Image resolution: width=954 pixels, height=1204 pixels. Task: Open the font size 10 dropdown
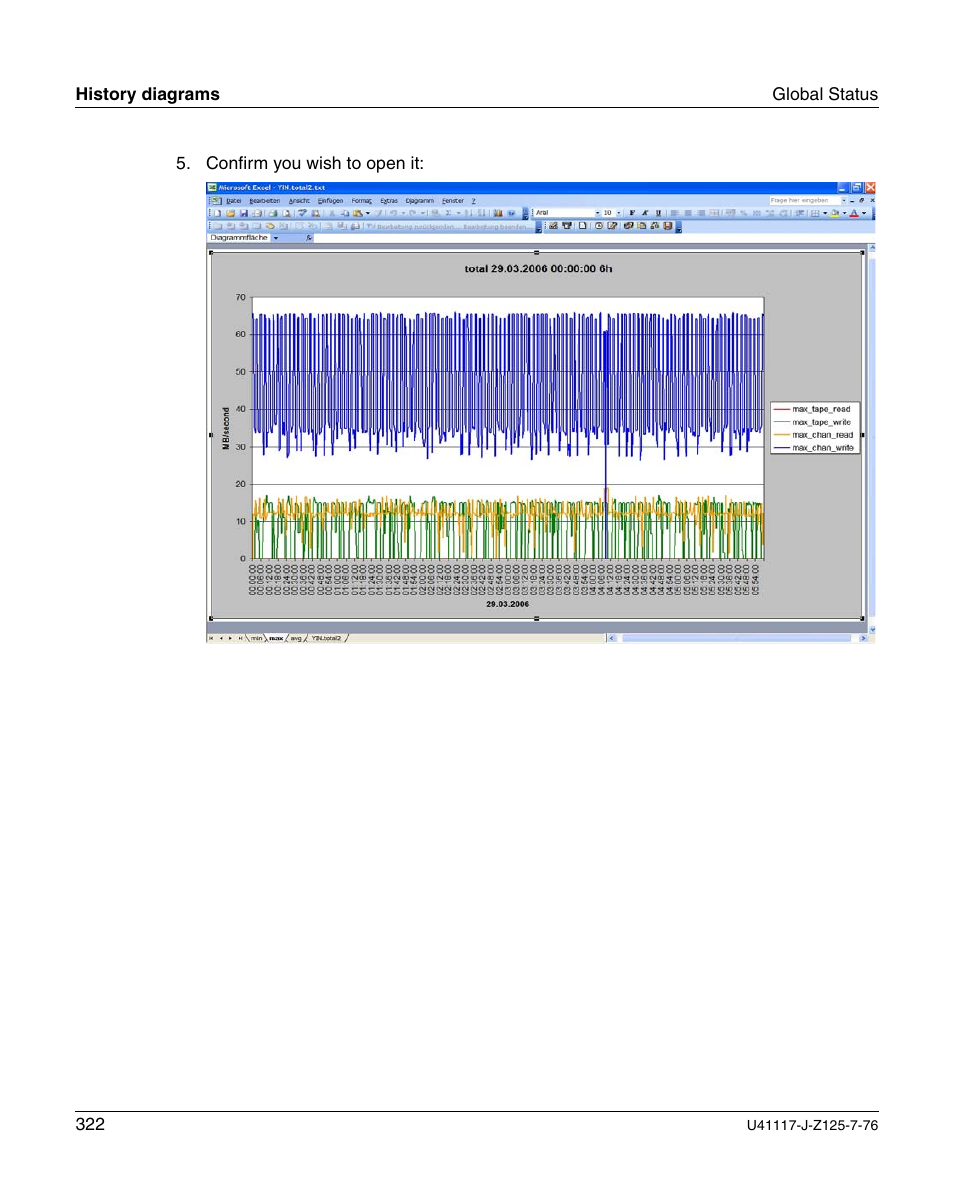[x=618, y=213]
